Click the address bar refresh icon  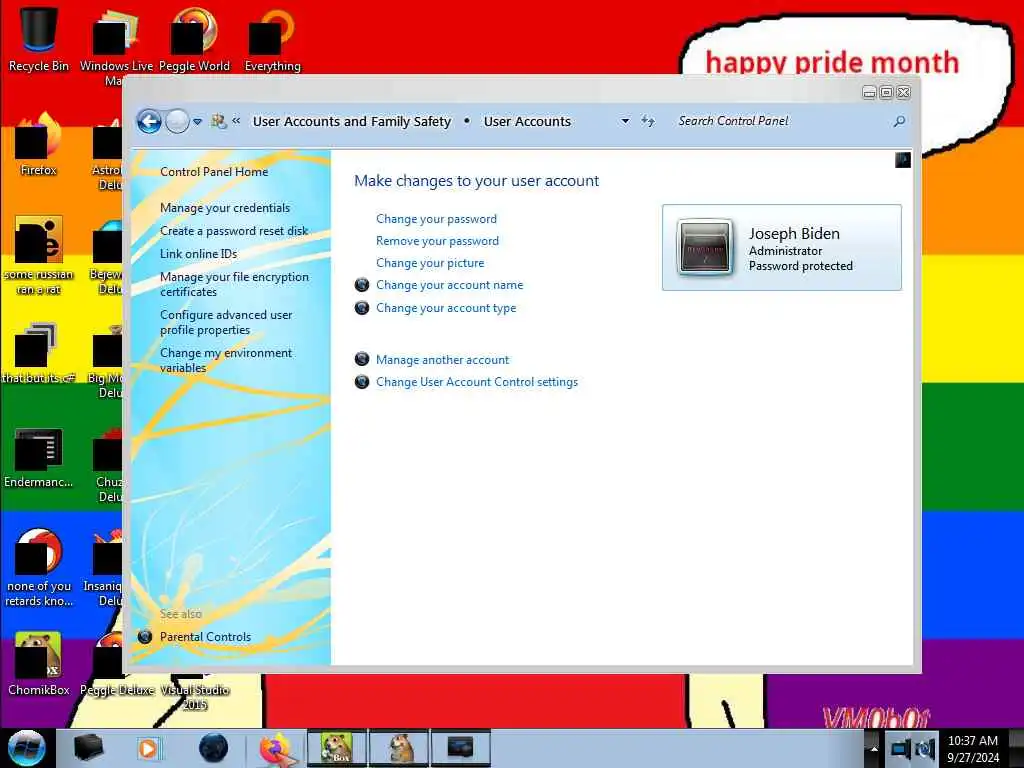pos(647,121)
